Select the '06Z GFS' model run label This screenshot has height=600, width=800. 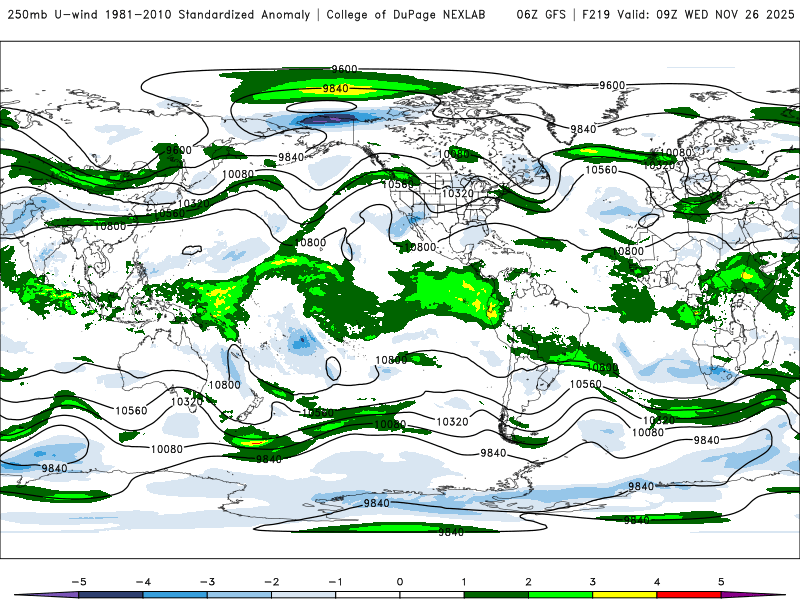click(541, 14)
